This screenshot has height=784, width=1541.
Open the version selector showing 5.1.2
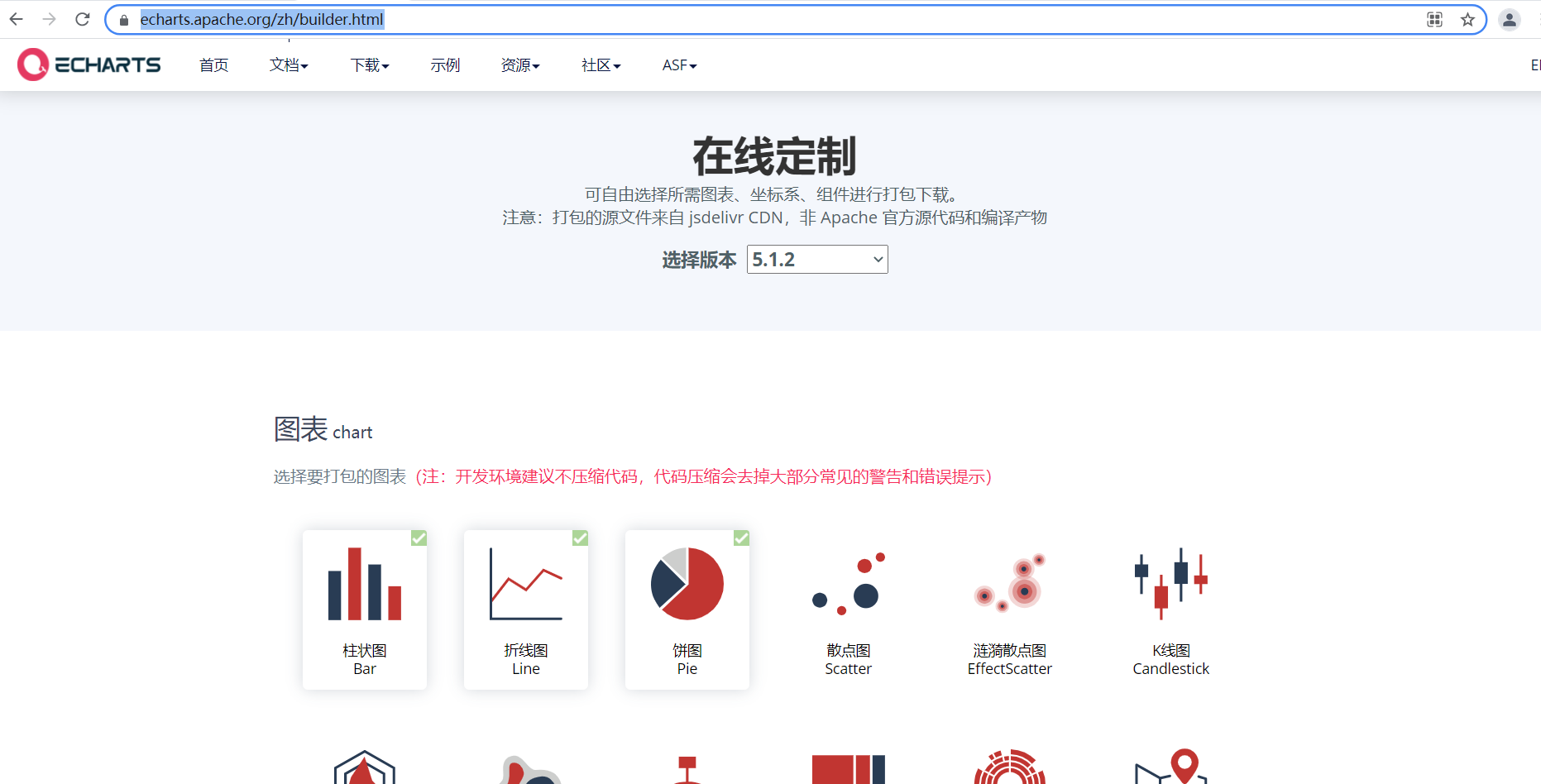816,259
